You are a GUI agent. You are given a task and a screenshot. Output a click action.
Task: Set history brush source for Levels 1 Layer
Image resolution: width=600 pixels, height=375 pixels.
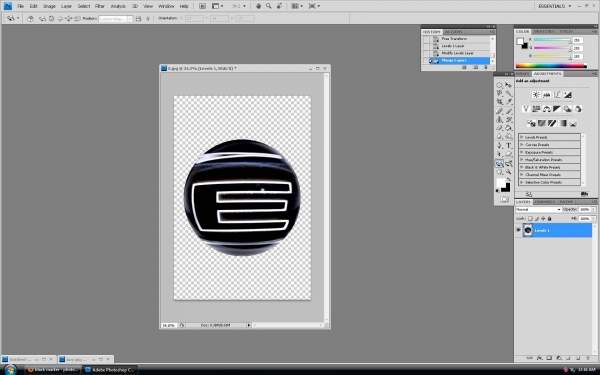coord(426,46)
